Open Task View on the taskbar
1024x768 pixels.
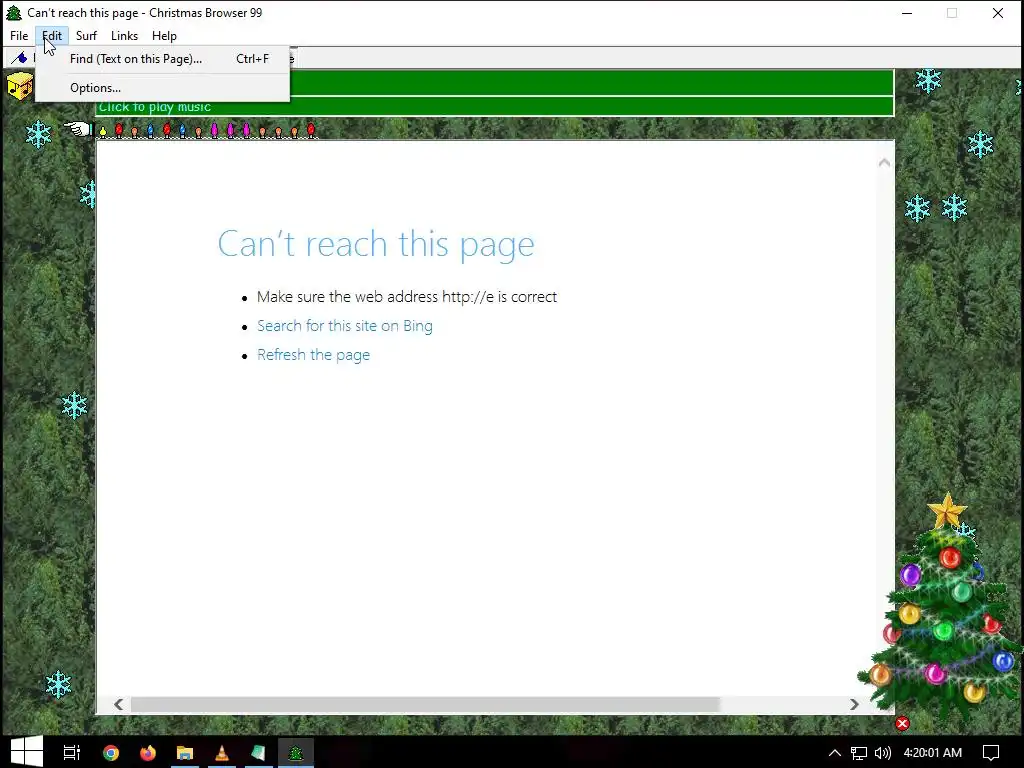71,752
